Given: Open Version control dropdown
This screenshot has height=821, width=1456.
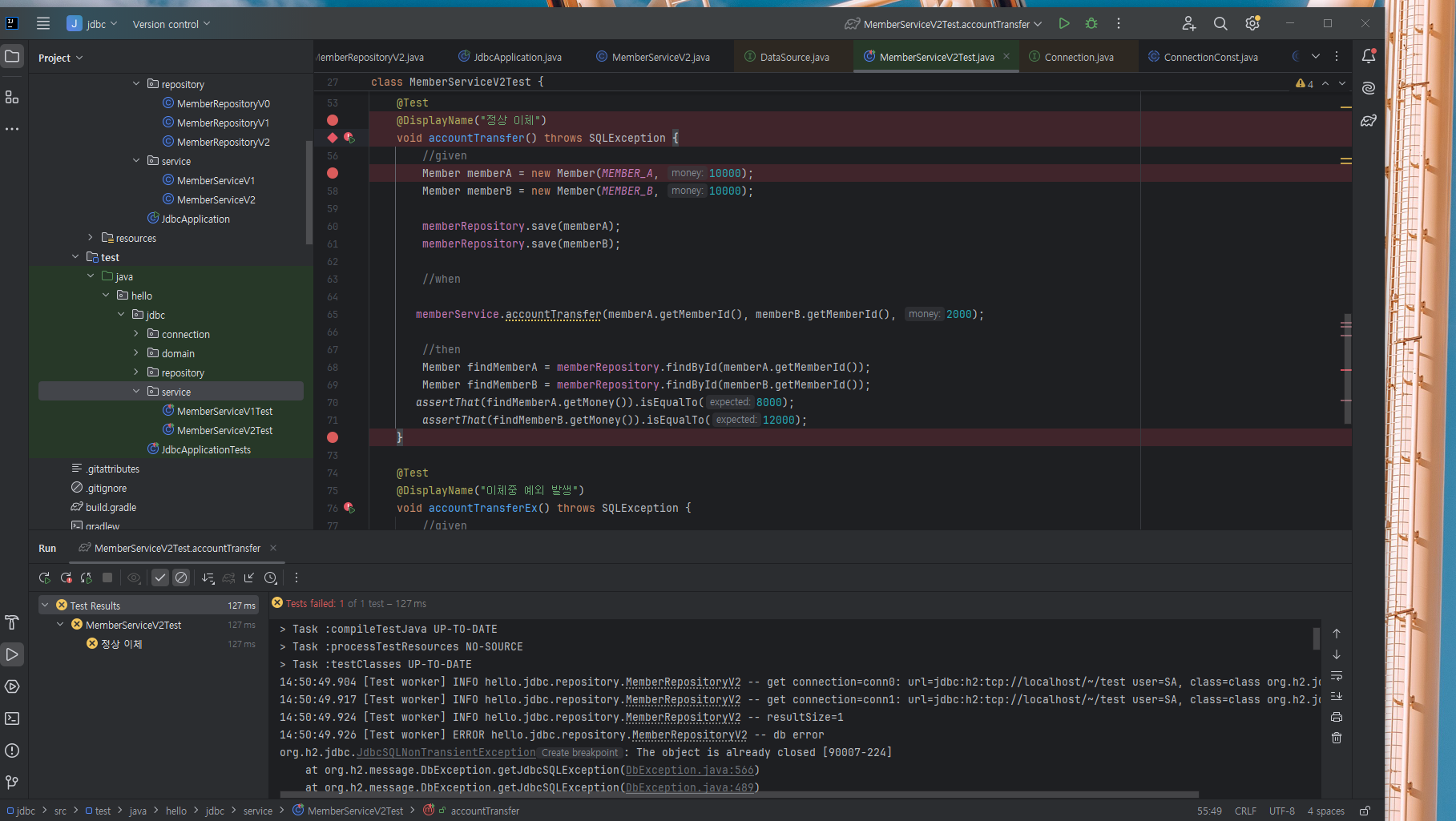Looking at the screenshot, I should [x=171, y=24].
